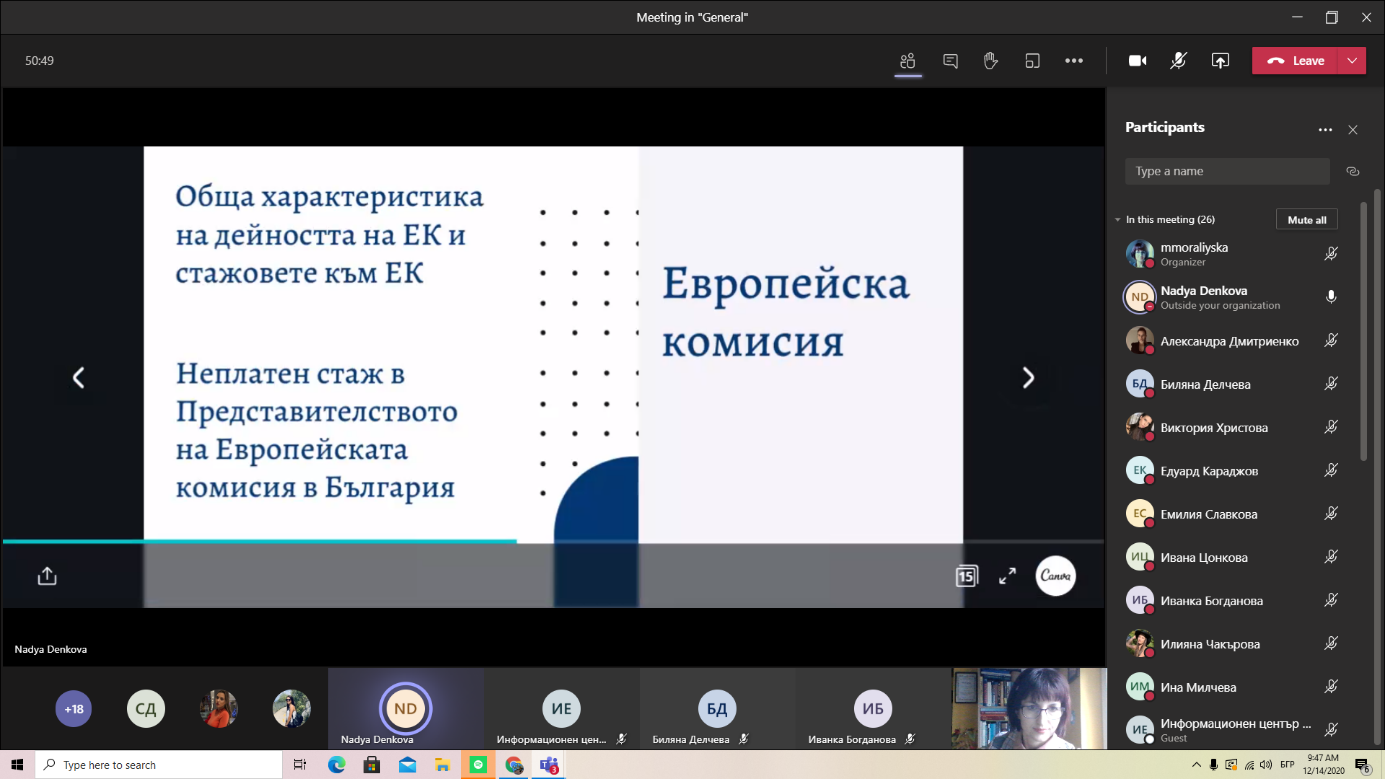This screenshot has height=779, width=1385.
Task: Close the Participants panel
Action: point(1353,130)
